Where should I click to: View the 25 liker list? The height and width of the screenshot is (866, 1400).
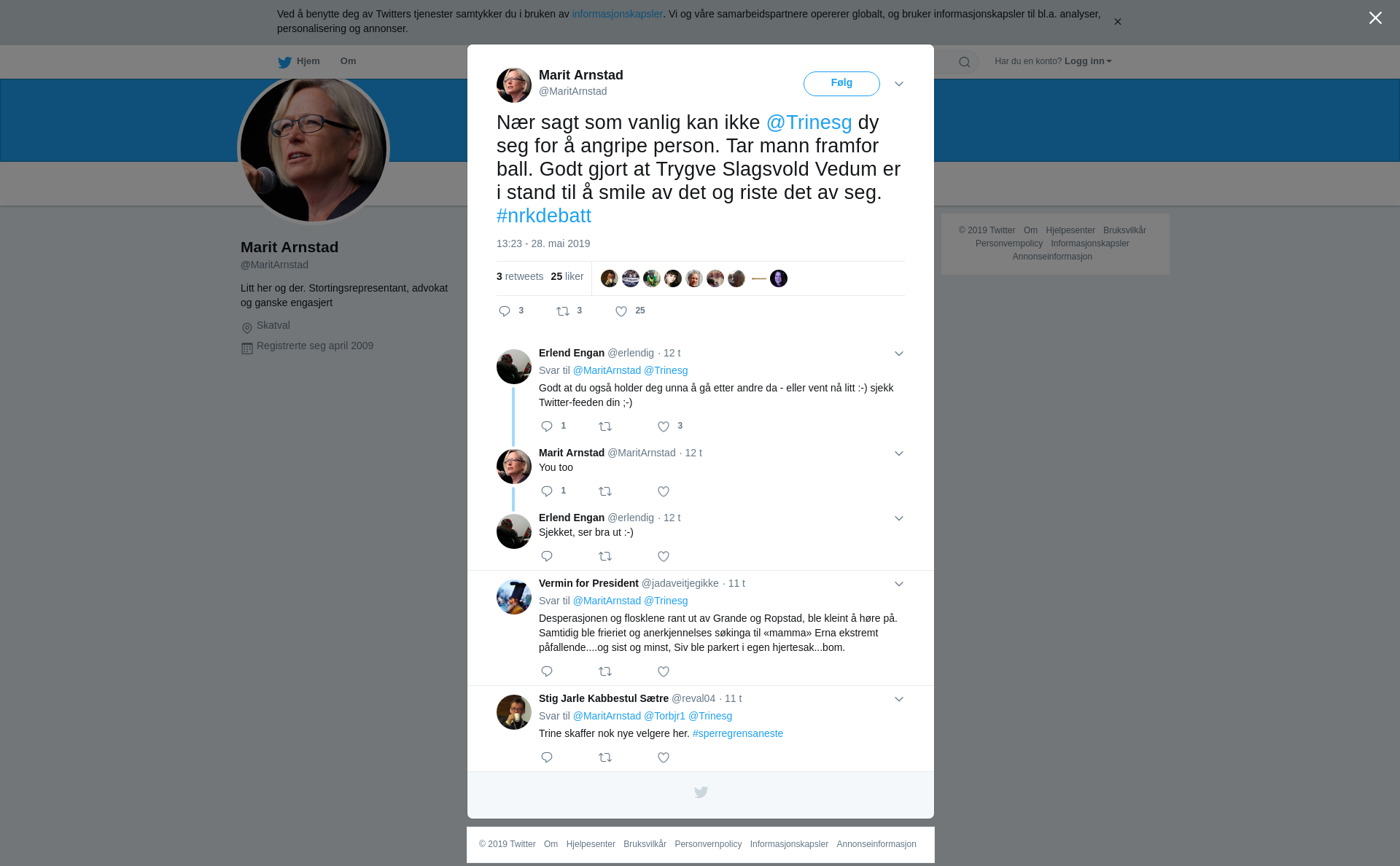coord(567,276)
